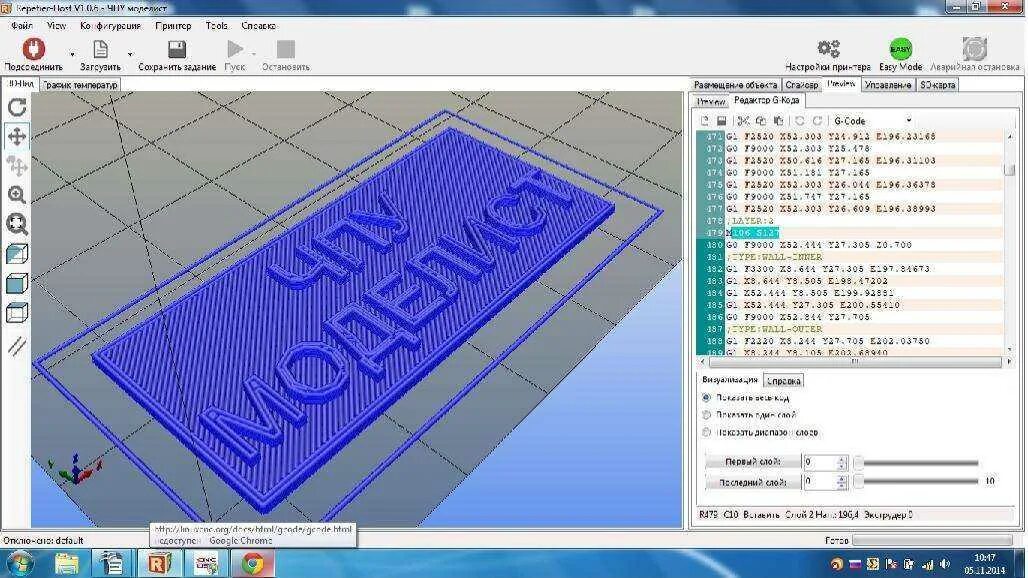Click the Первый слой label button

click(x=753, y=462)
